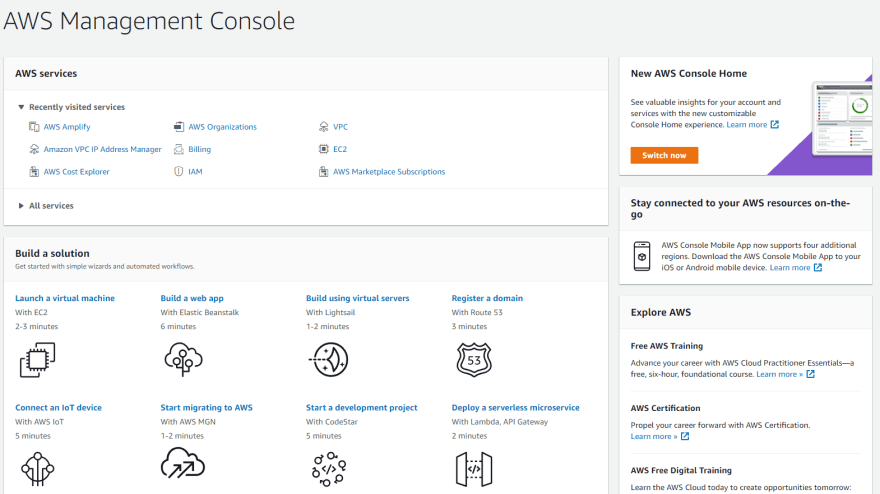Click the AWS Amplify service icon
Screen dimensions: 880x494
tap(34, 127)
